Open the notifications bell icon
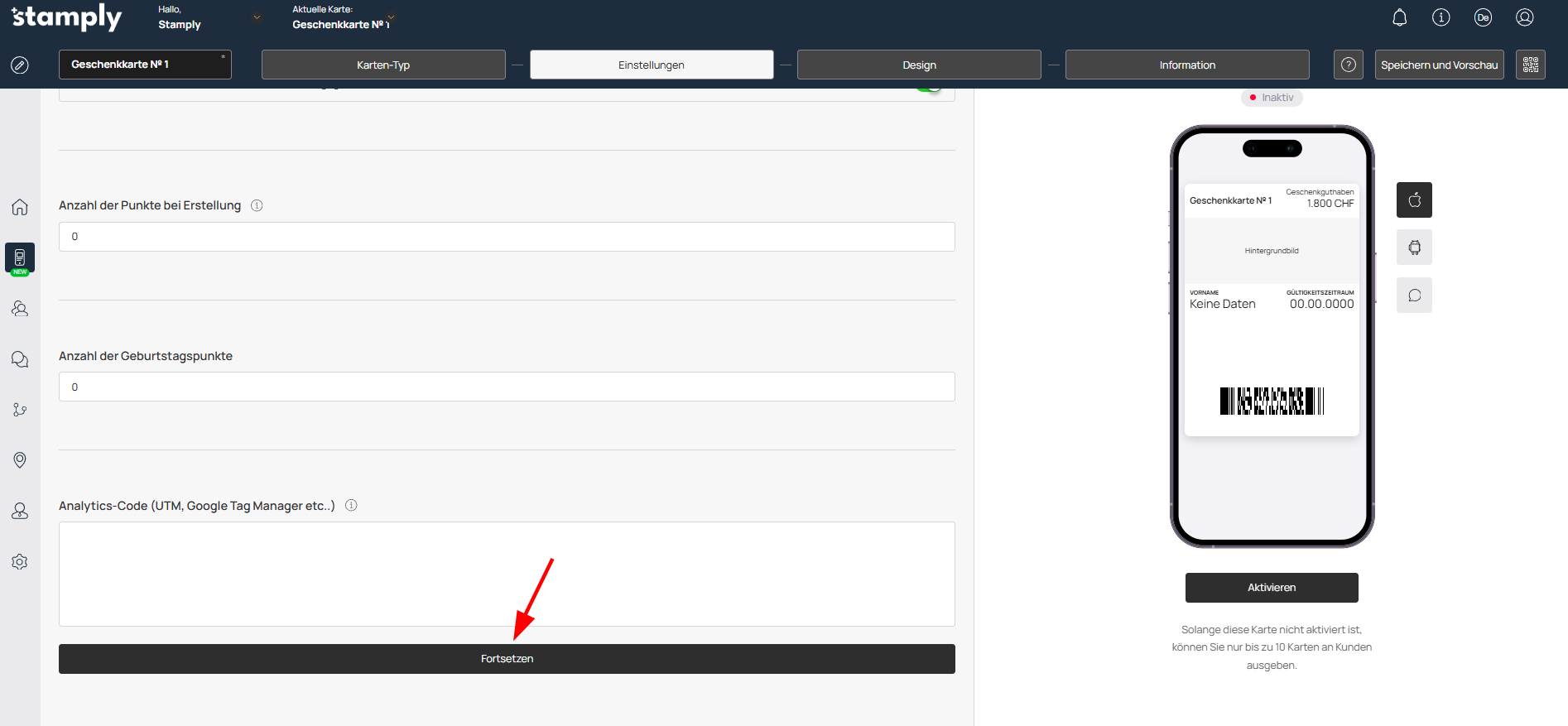Viewport: 1568px width, 726px height. click(1399, 17)
